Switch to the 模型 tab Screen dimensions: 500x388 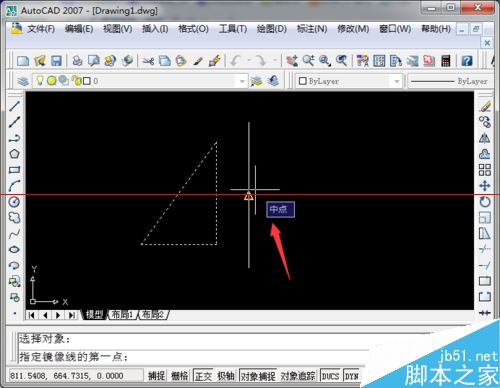coord(94,314)
